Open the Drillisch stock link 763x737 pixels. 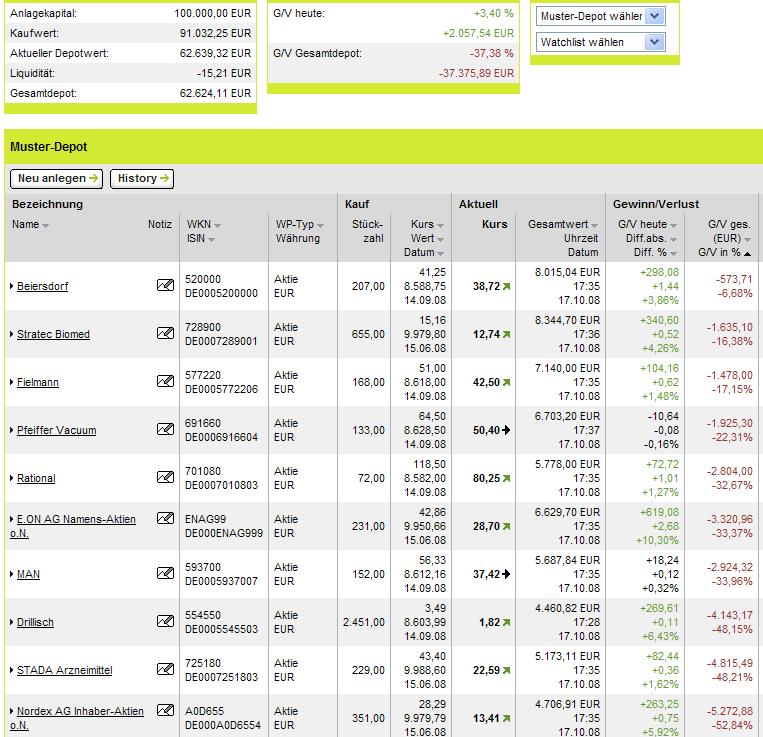35,623
